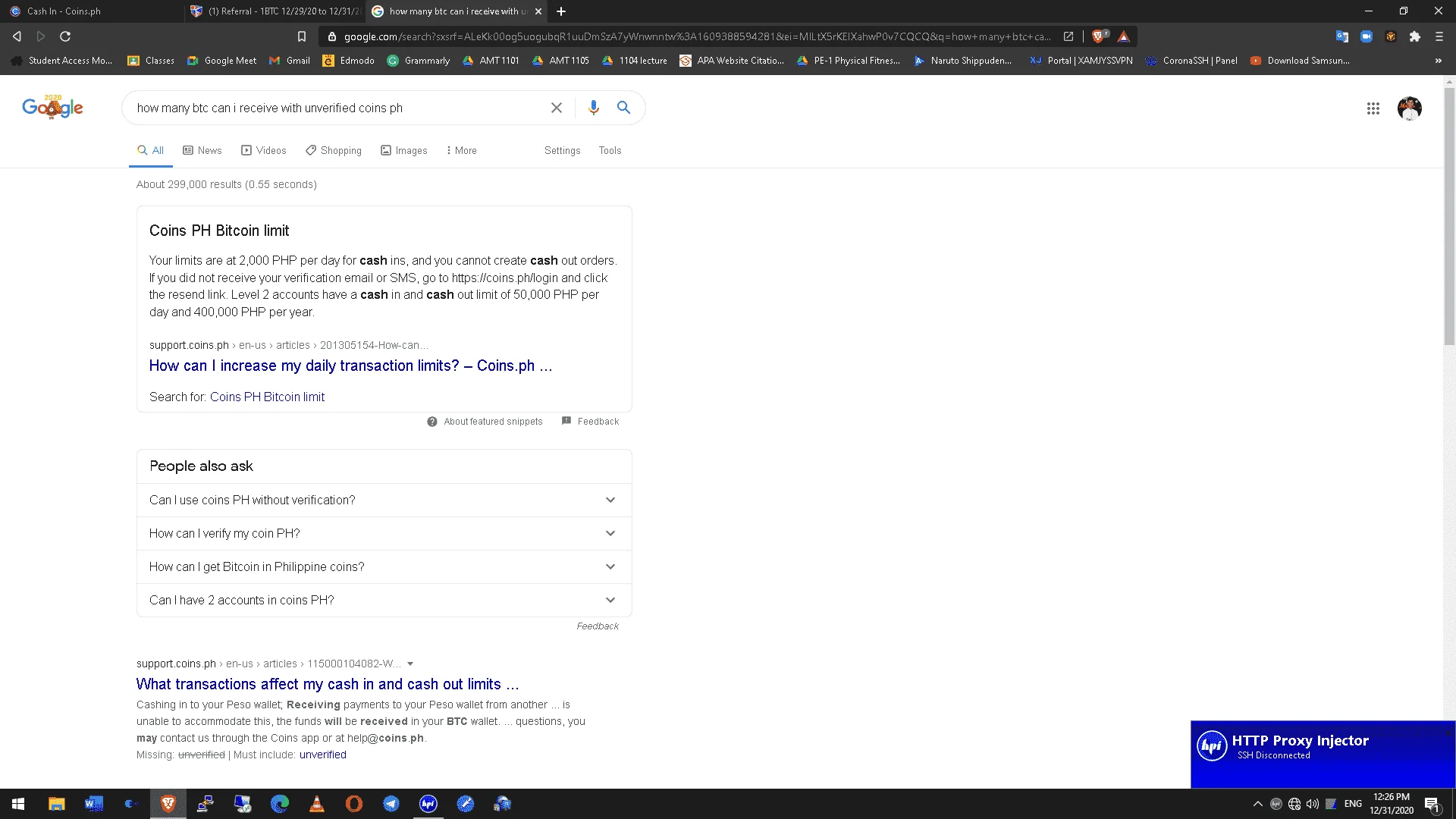Click Feedback under People also ask
This screenshot has width=1456, height=819.
coord(598,626)
